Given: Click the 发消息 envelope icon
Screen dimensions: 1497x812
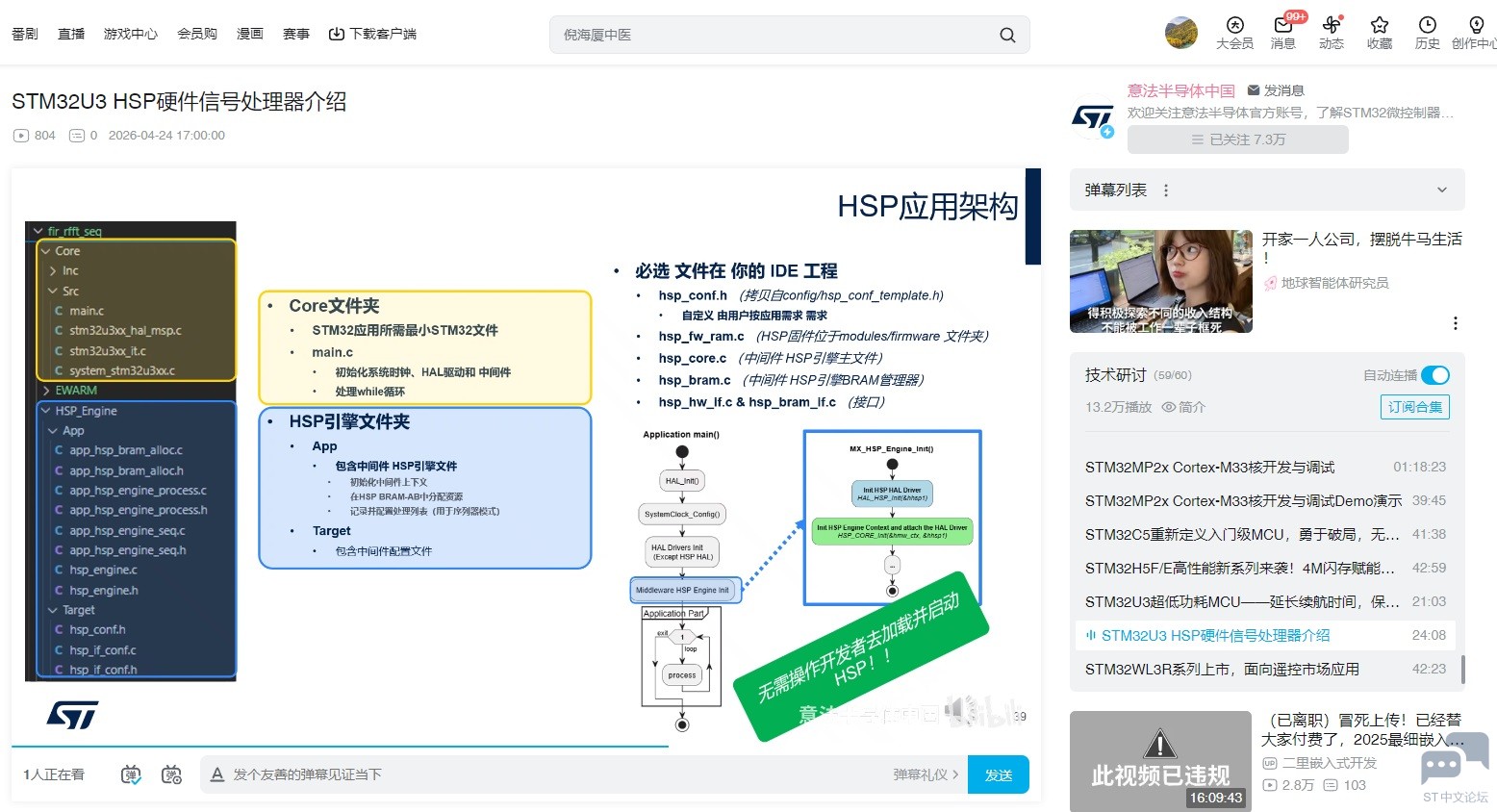Looking at the screenshot, I should pos(1254,90).
